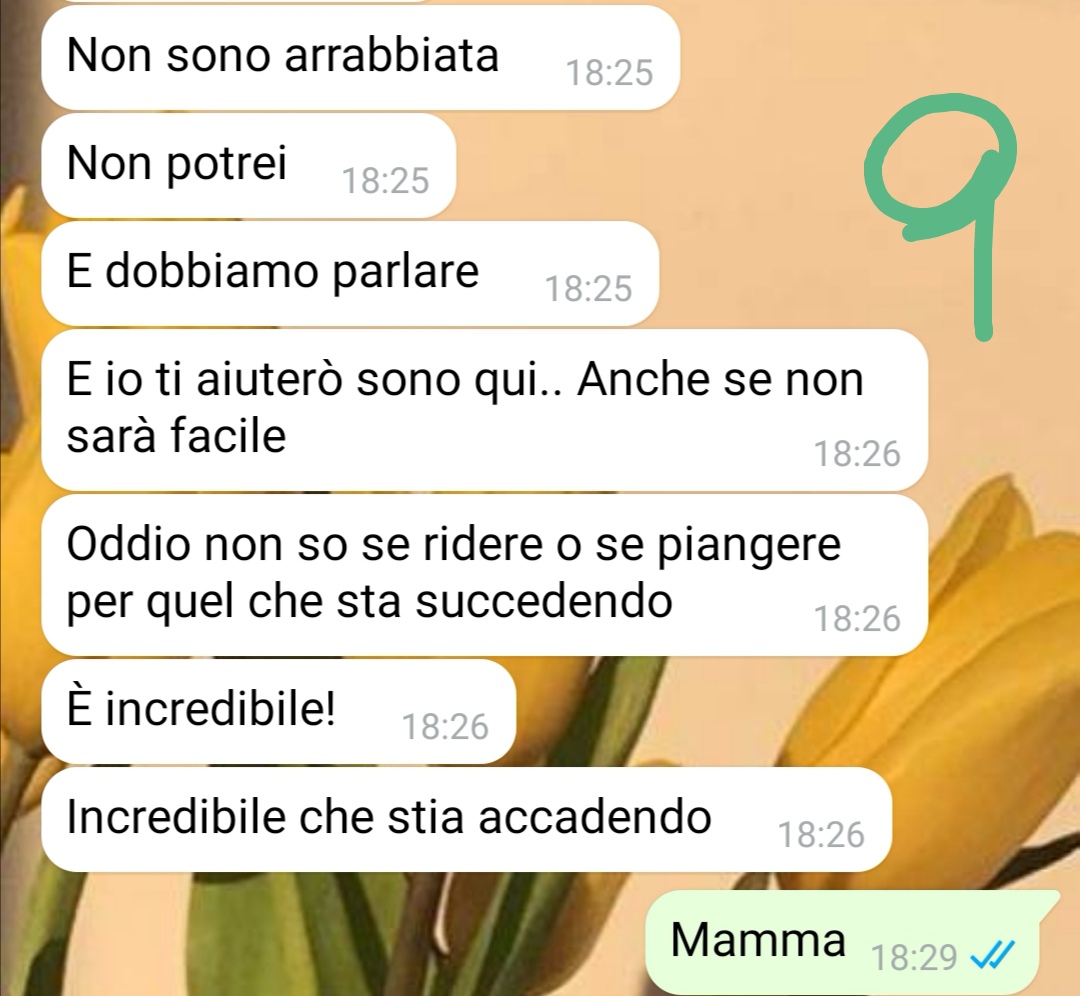The width and height of the screenshot is (1080, 996).
Task: Tap the 18:25 timestamp beside "Non potrei"
Action: point(386,181)
